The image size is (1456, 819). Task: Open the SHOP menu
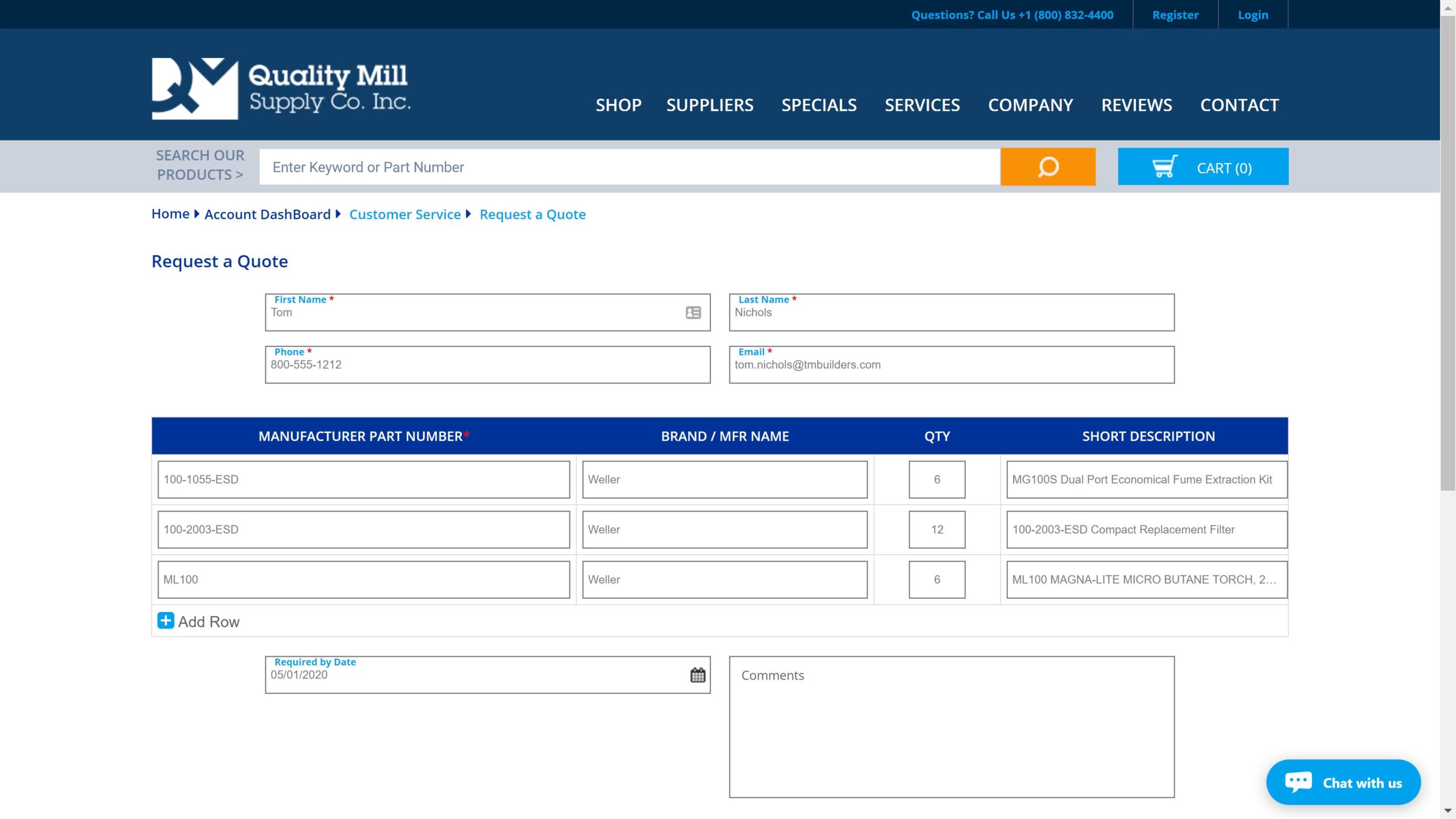pos(618,105)
